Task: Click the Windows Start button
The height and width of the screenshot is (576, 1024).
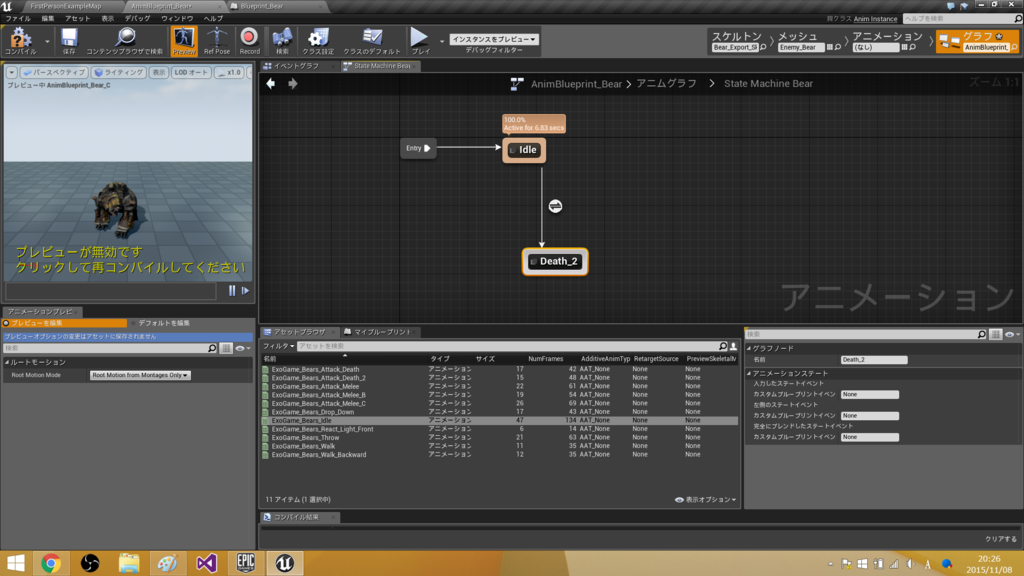Action: 15,563
